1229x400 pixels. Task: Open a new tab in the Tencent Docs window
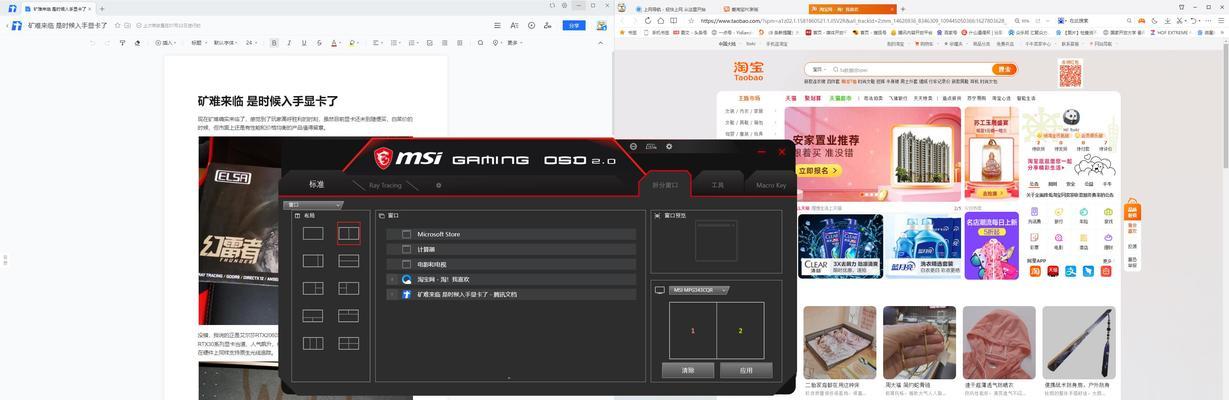point(102,8)
